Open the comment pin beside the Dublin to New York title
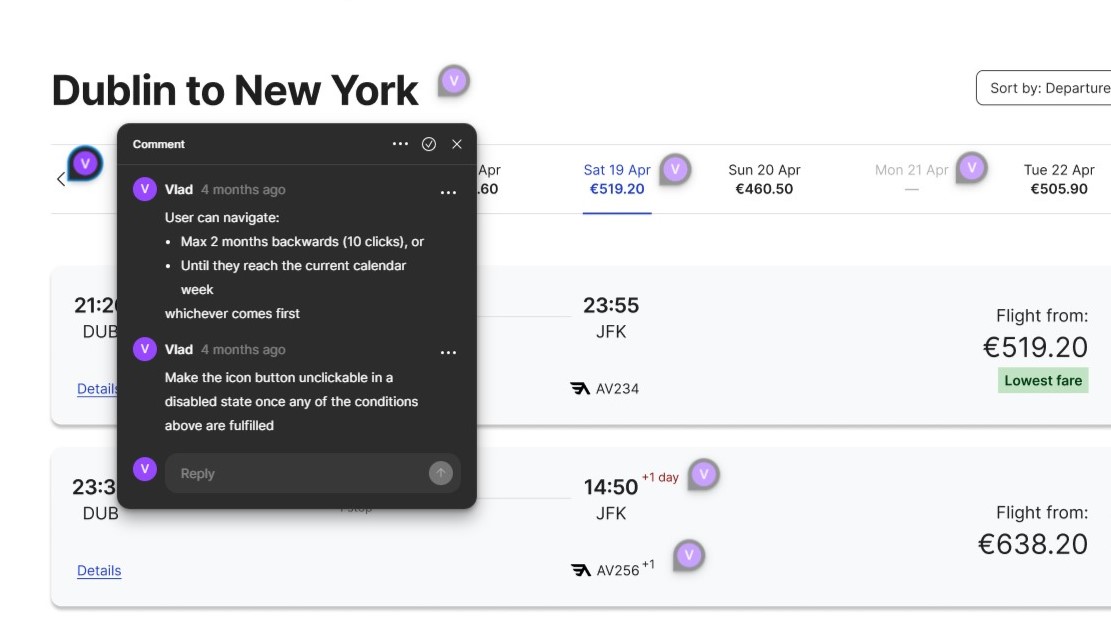This screenshot has height=625, width=1111. (454, 81)
